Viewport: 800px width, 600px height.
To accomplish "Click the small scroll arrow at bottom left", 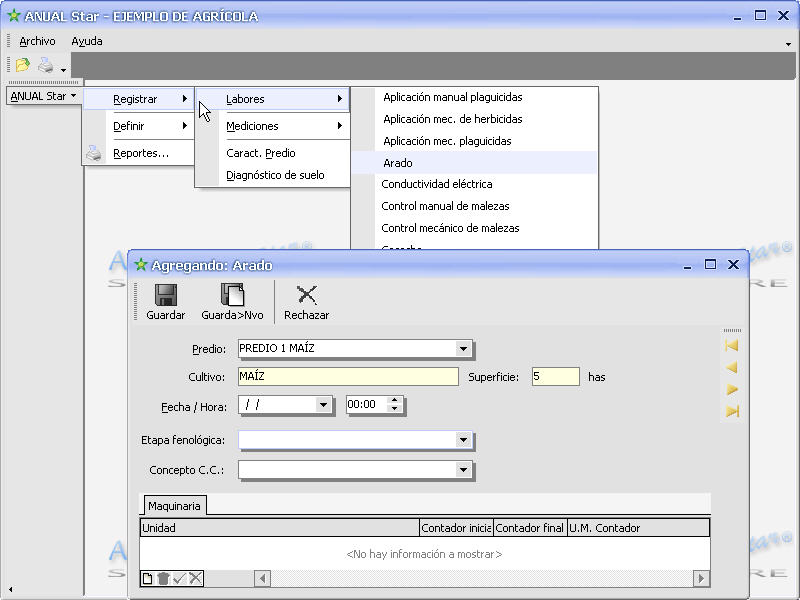I will coord(10,589).
